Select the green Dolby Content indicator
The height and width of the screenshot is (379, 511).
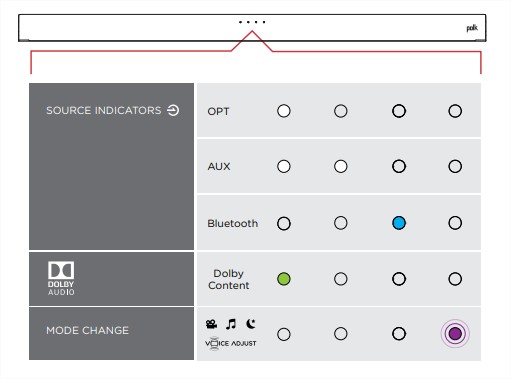click(x=284, y=279)
